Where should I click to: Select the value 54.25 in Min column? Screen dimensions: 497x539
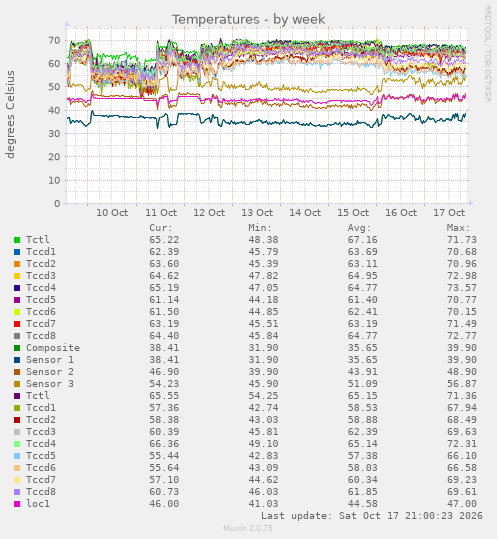click(x=264, y=396)
